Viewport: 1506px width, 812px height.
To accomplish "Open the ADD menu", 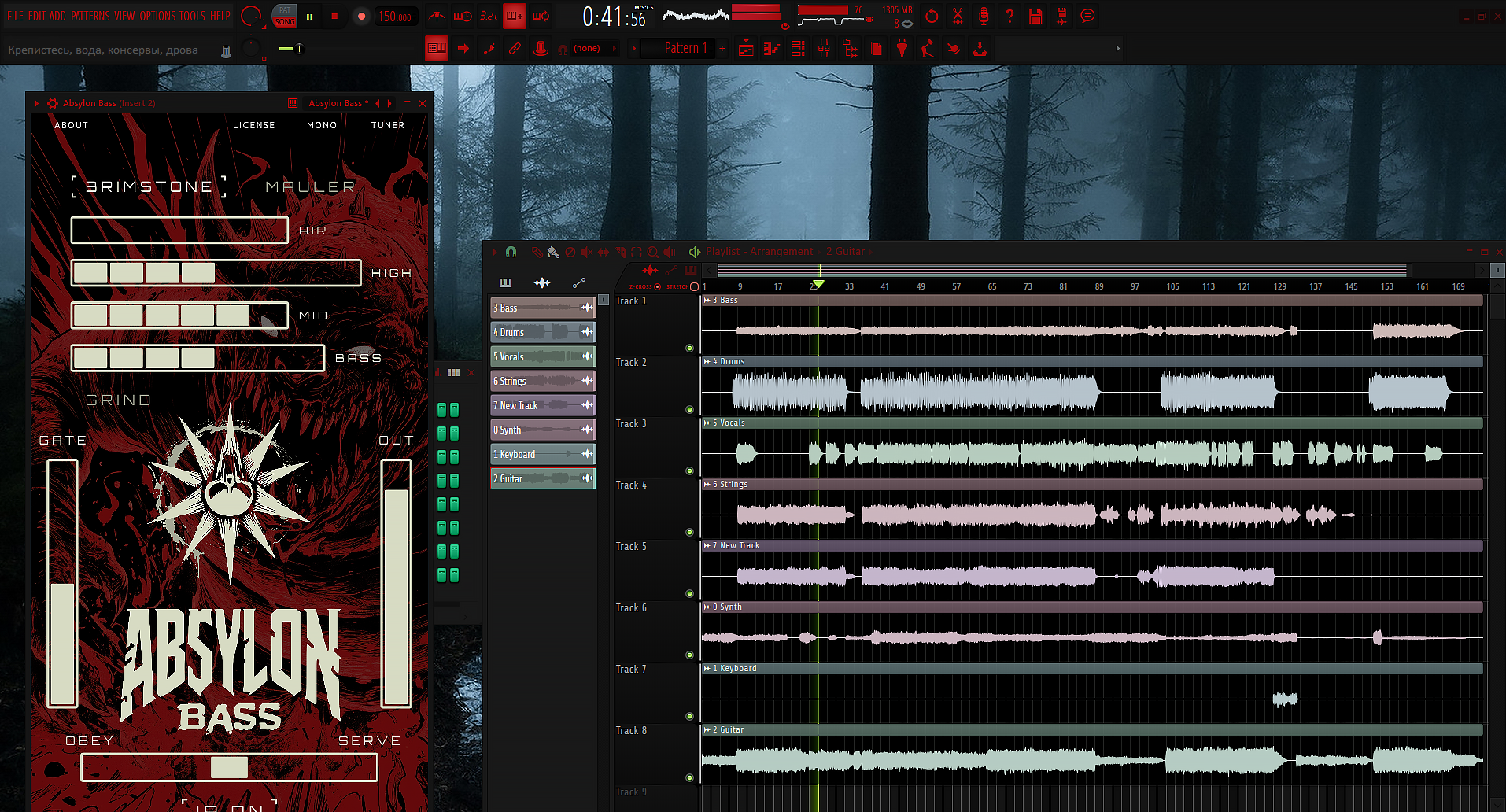I will coord(58,16).
